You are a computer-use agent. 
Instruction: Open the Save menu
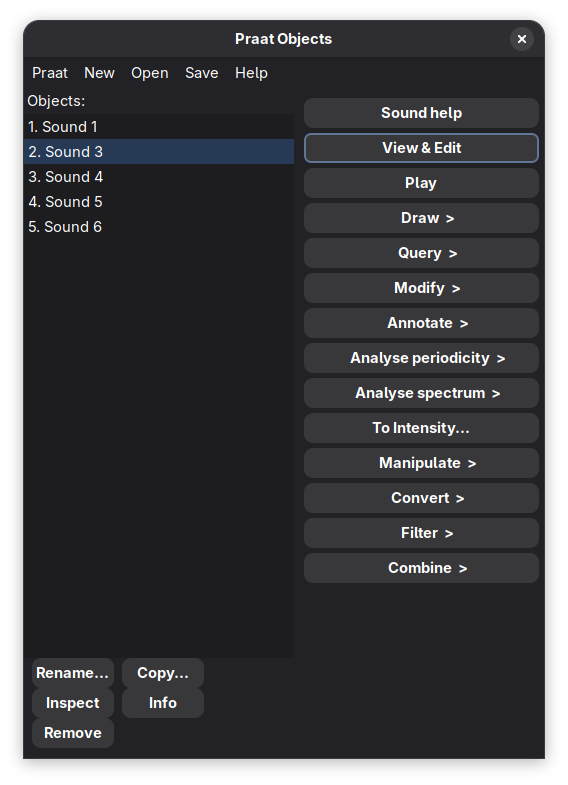[x=201, y=73]
